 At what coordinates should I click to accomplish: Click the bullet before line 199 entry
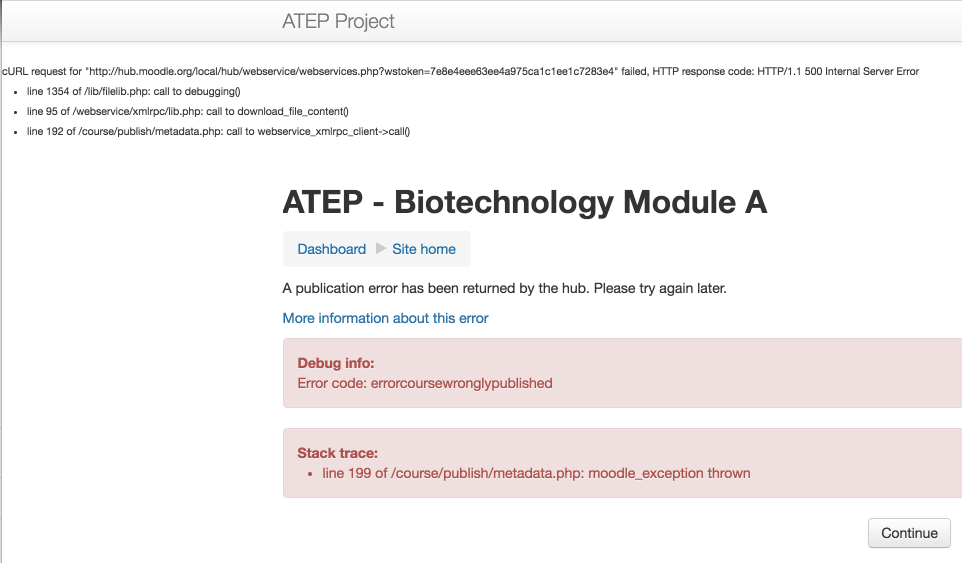310,474
